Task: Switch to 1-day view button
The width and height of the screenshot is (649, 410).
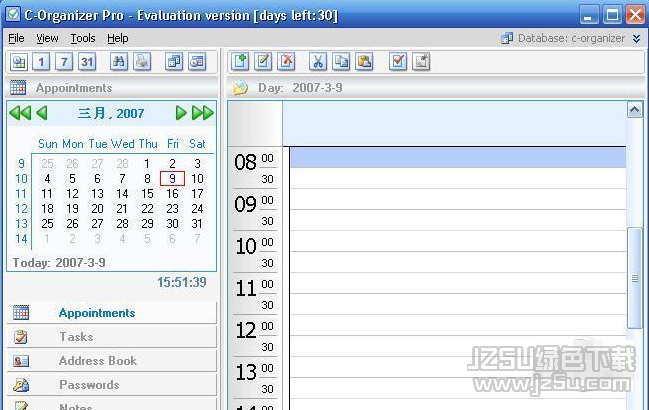Action: tap(41, 62)
